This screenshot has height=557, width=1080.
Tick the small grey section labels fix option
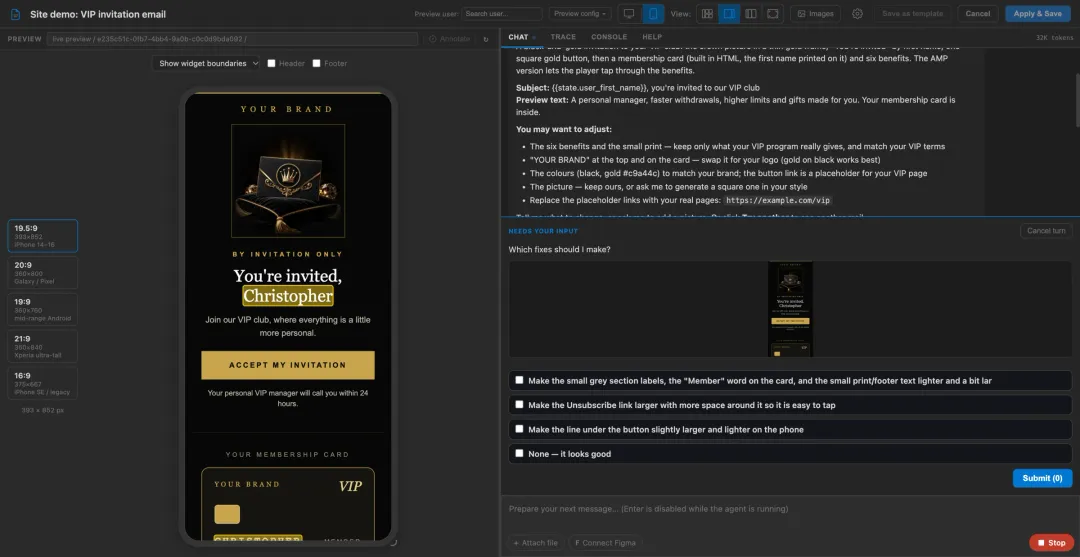point(519,380)
